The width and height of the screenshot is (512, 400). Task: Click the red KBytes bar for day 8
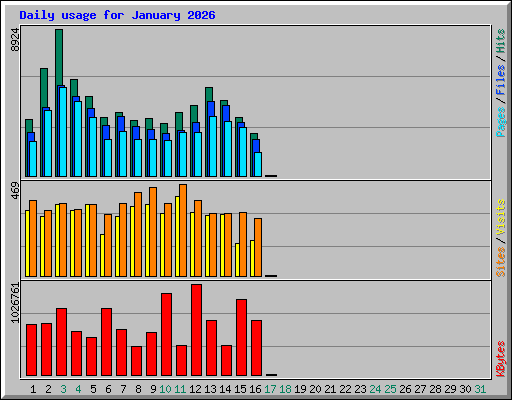(137, 361)
